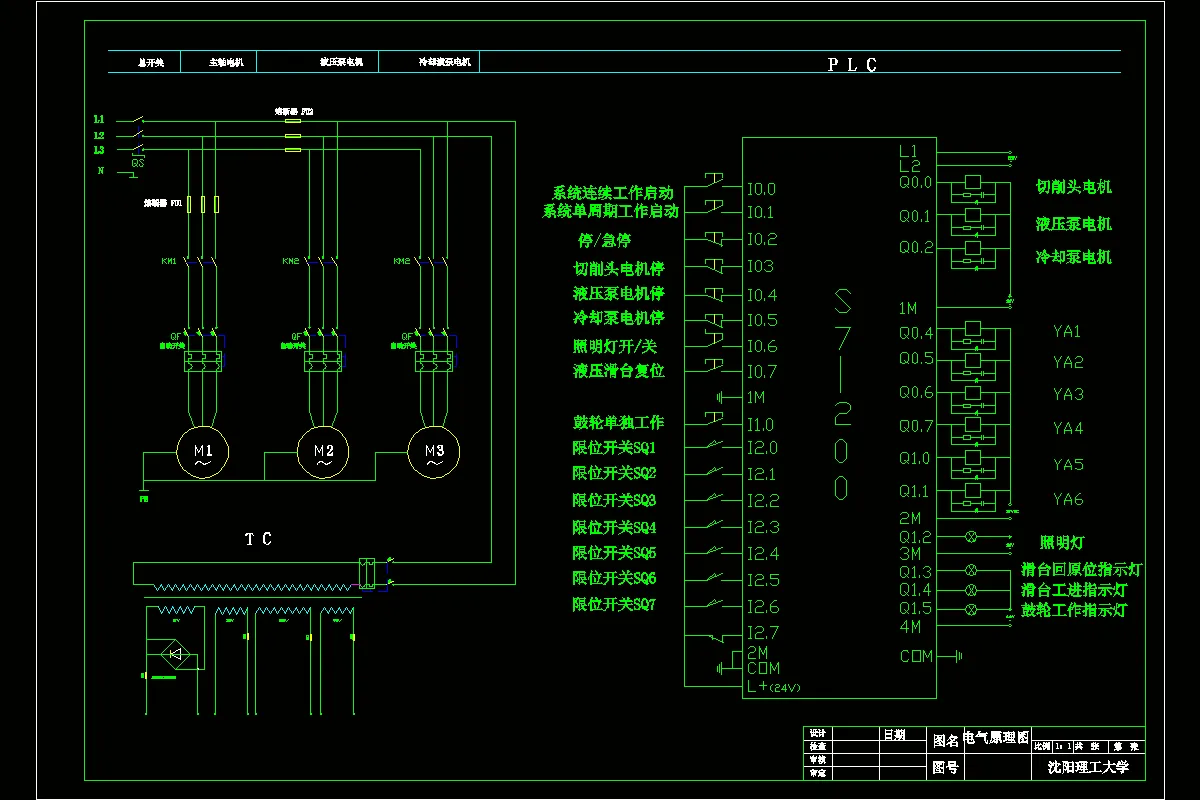The width and height of the screenshot is (1200, 800).
Task: Click the 切削头电机停 input label
Action: [619, 269]
